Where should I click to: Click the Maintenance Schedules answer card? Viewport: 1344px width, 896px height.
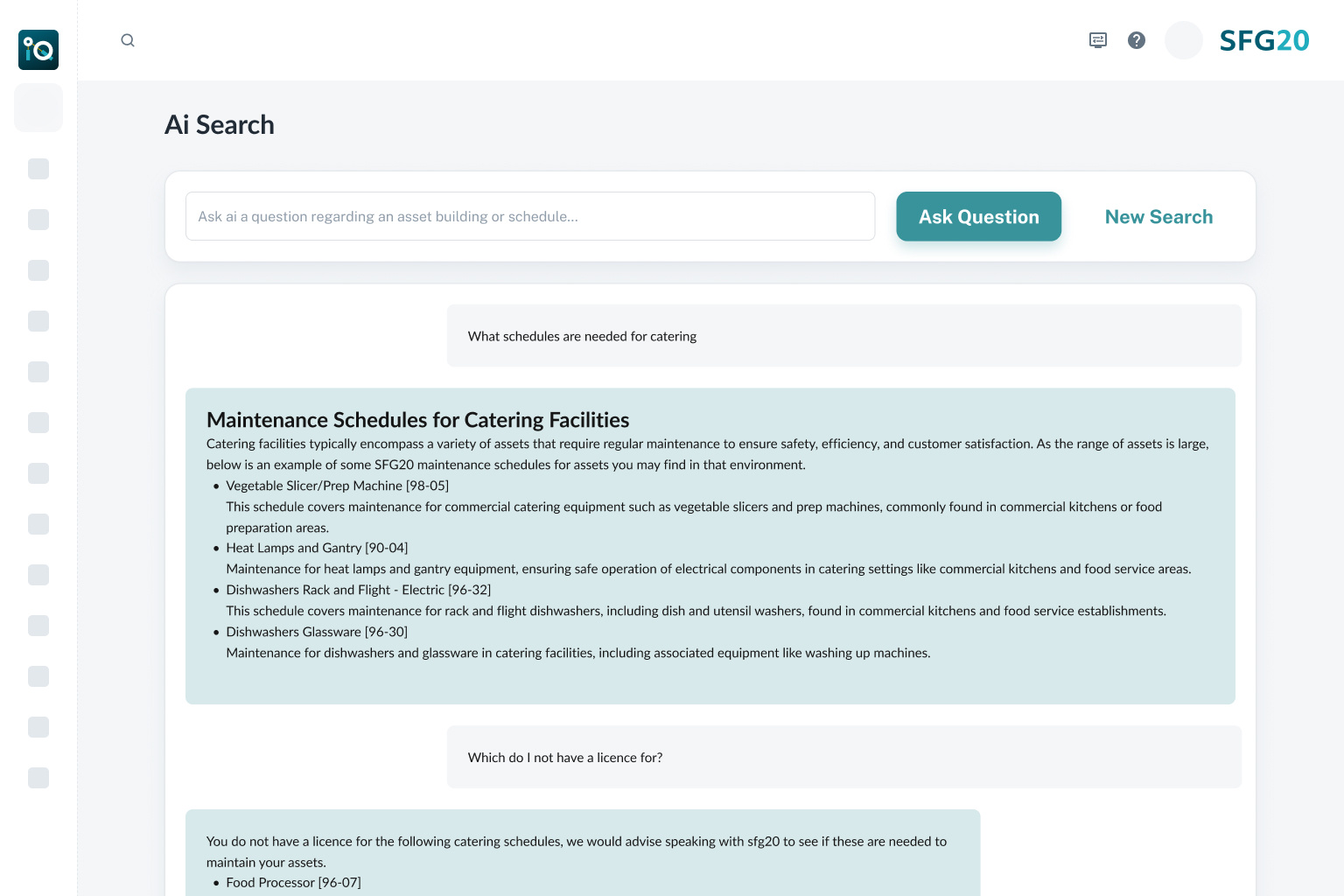(710, 544)
